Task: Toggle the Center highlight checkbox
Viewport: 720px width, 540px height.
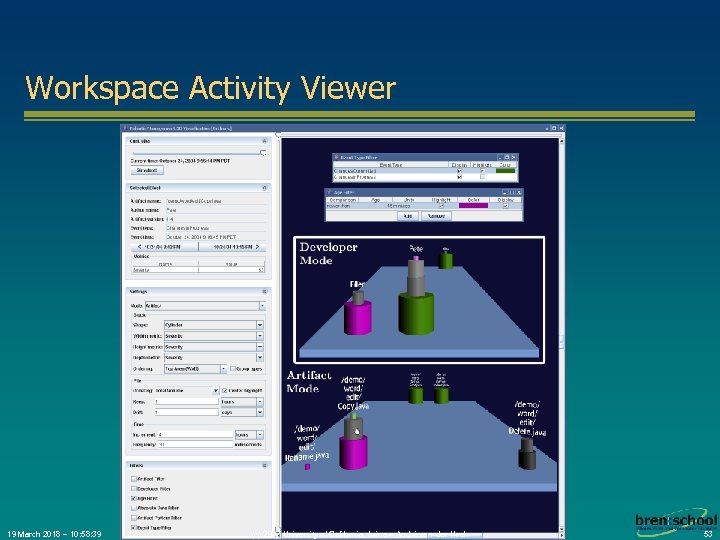Action: (x=225, y=391)
